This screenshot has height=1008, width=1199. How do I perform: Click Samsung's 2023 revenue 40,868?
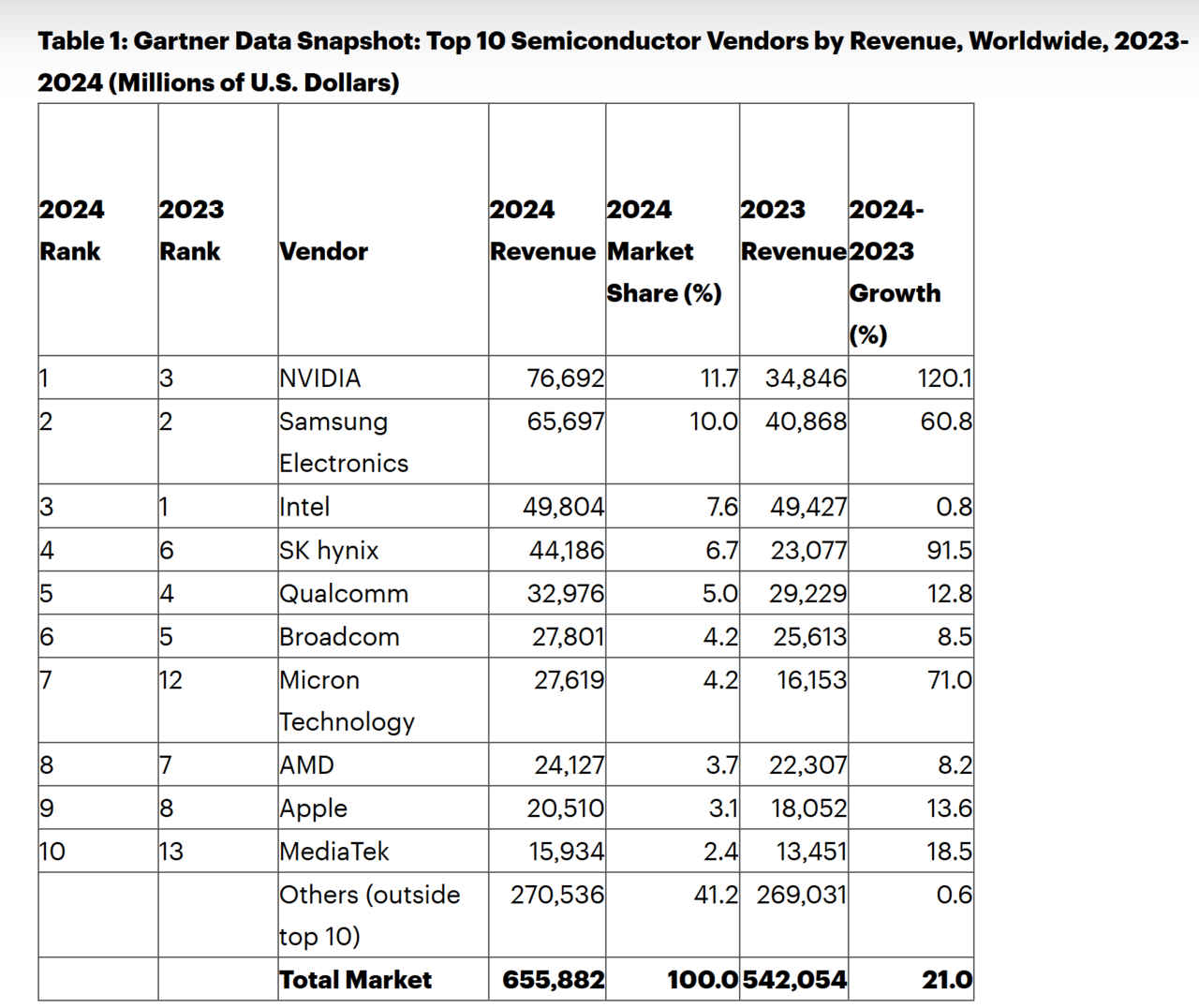[x=807, y=421]
